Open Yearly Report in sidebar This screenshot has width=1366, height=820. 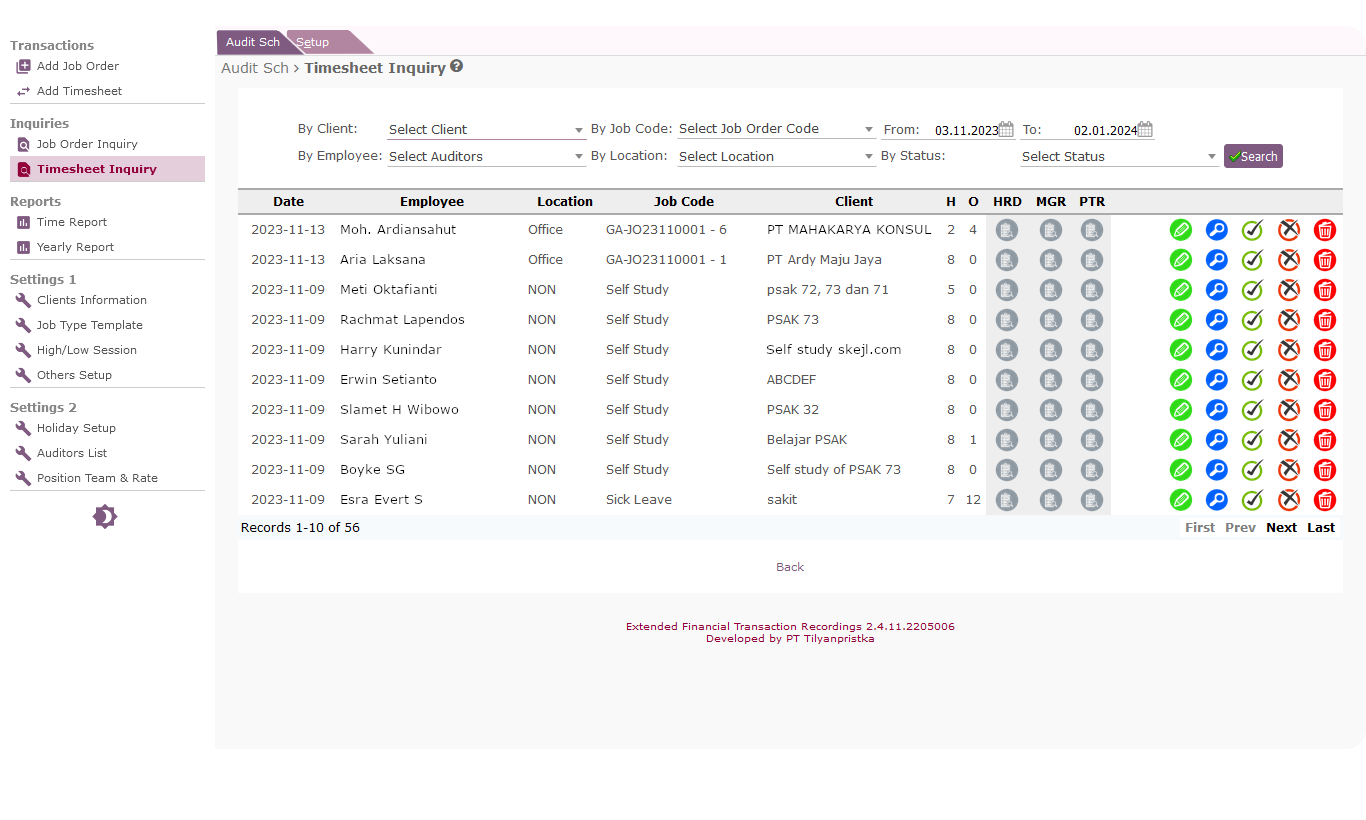click(76, 247)
